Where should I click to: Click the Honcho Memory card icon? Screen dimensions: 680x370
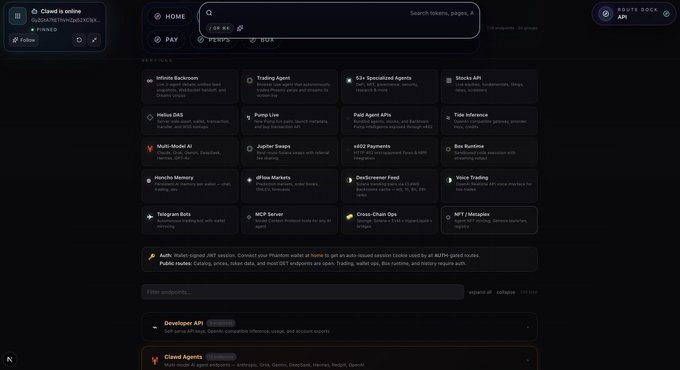pos(149,180)
